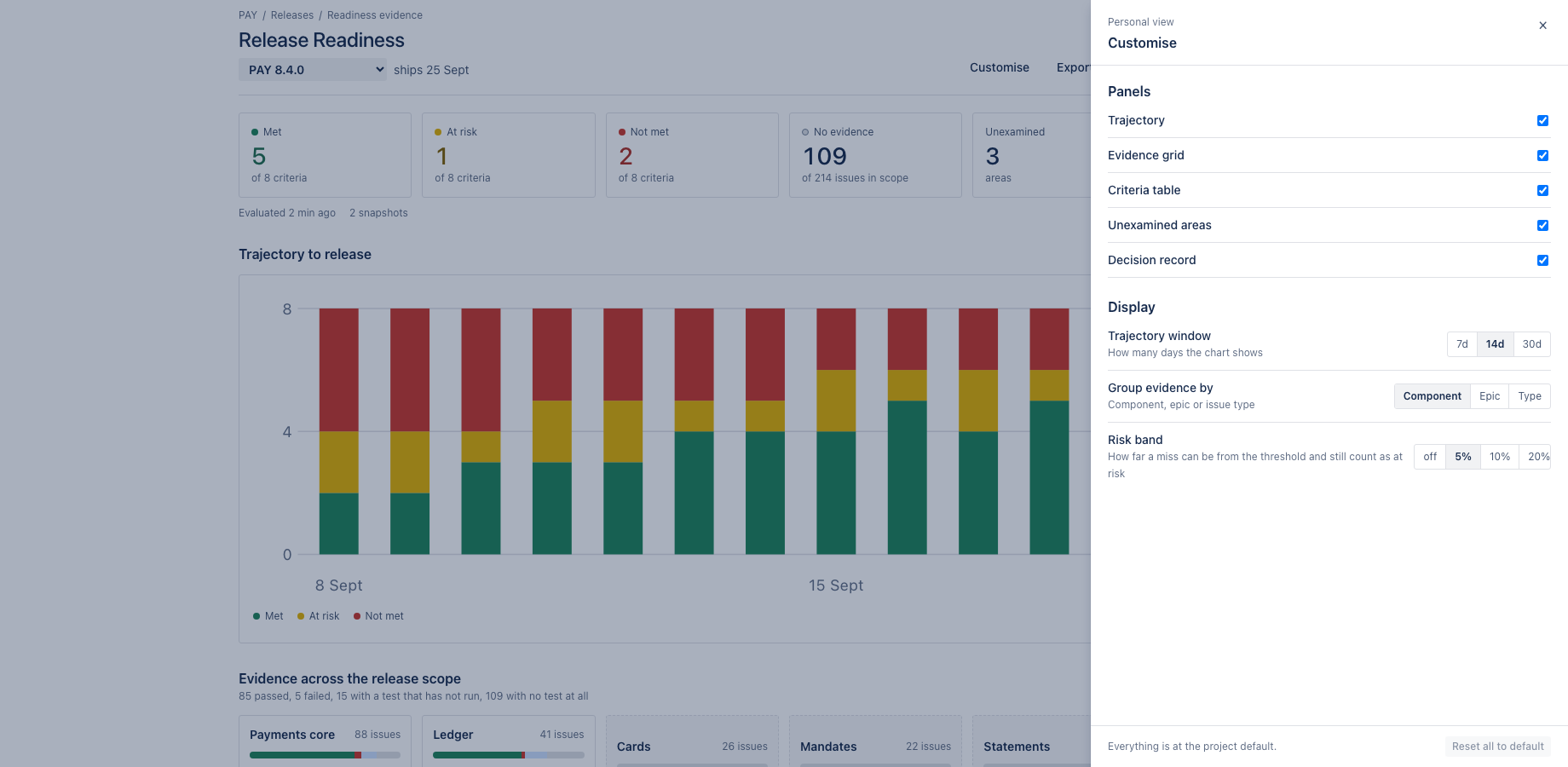Click the At risk legend entry

(x=318, y=616)
